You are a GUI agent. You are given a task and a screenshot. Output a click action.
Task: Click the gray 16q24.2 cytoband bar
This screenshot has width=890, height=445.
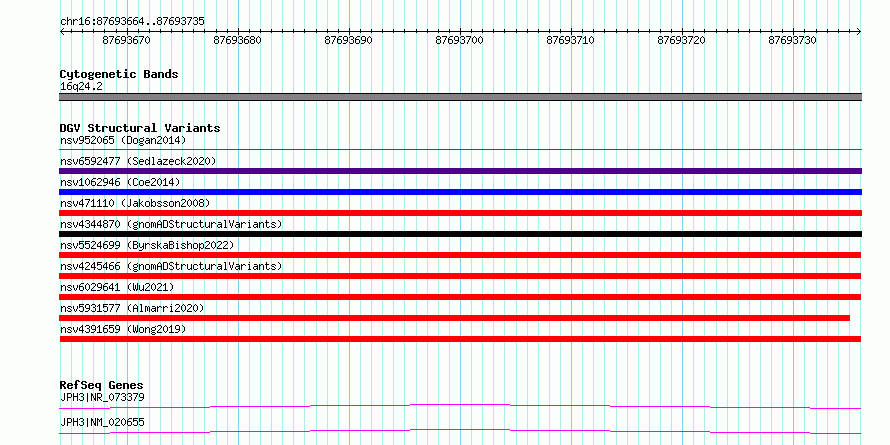pos(460,97)
